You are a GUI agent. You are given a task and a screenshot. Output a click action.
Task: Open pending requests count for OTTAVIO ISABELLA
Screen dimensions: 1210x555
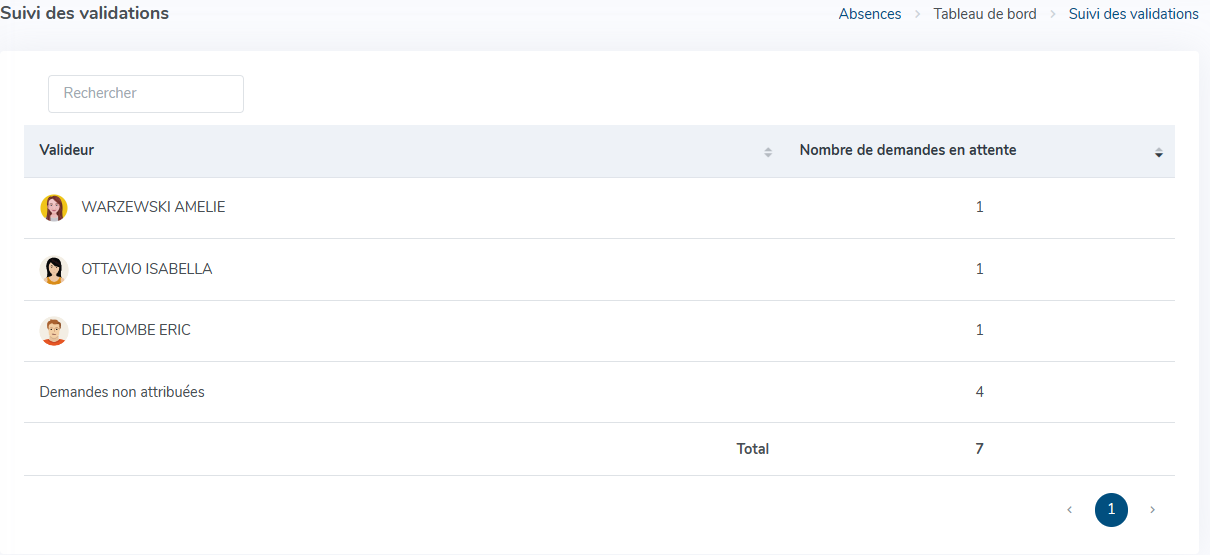(979, 269)
